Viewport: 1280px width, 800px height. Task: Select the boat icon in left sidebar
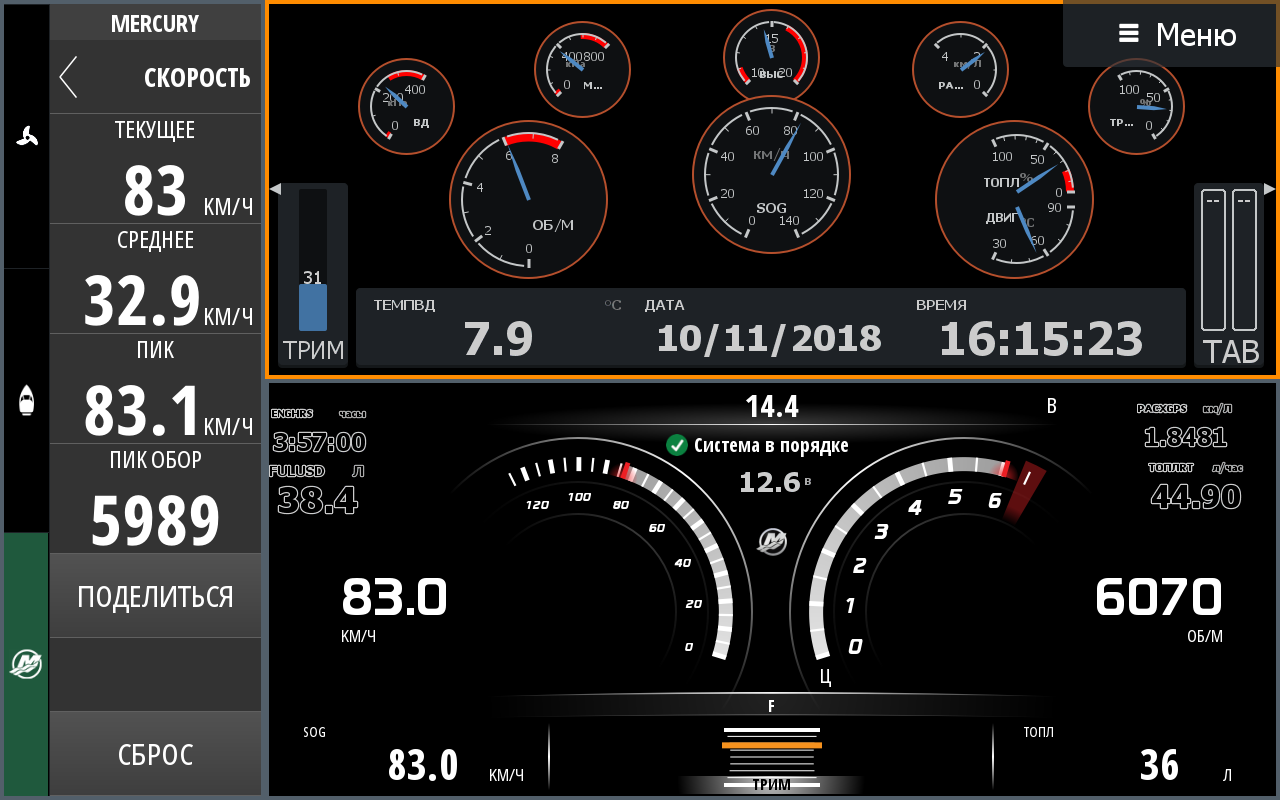26,401
